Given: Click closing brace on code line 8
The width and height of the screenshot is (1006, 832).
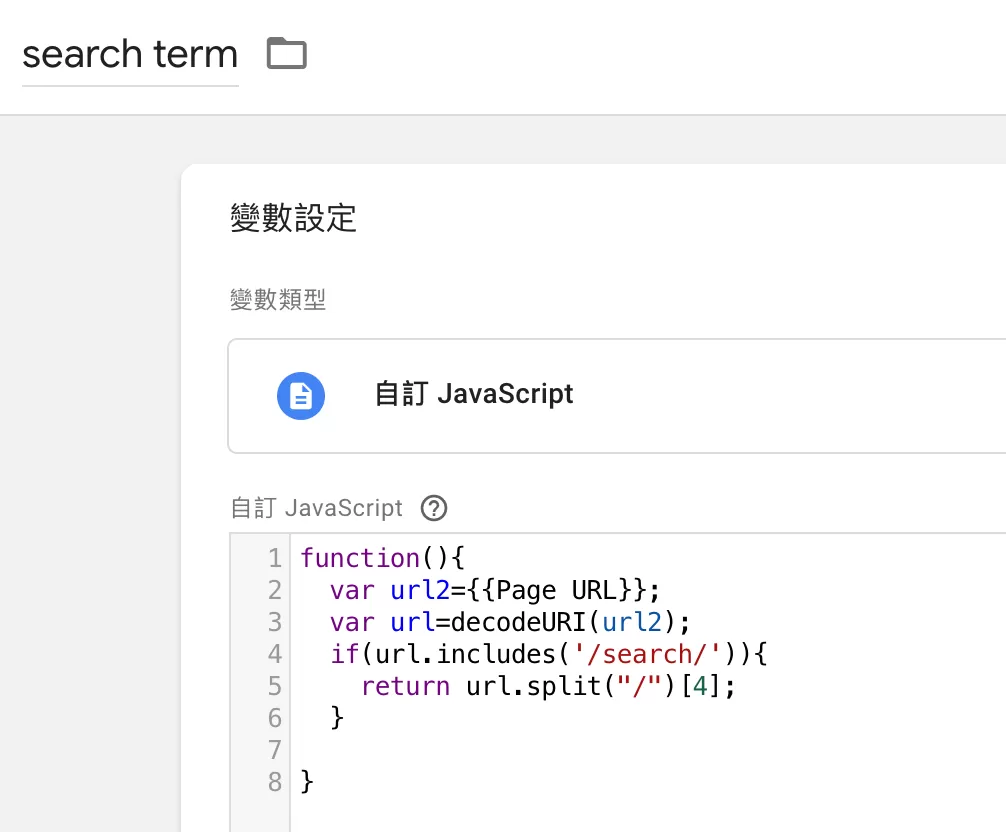Looking at the screenshot, I should [x=307, y=782].
